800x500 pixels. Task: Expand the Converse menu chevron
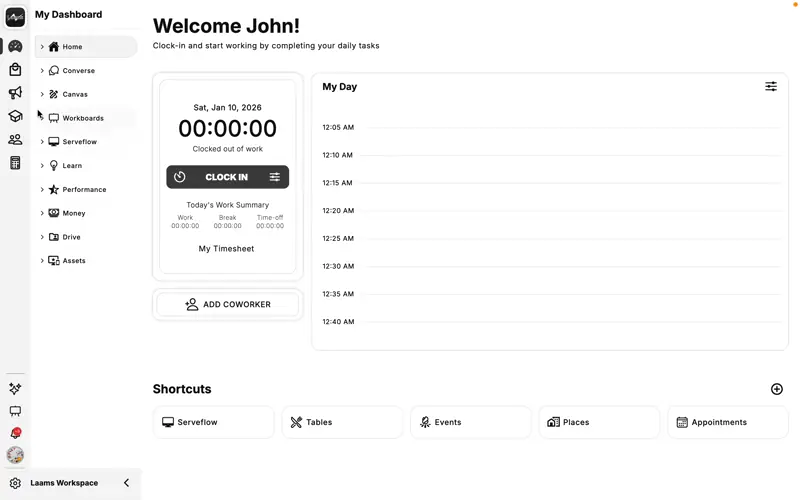(x=42, y=70)
